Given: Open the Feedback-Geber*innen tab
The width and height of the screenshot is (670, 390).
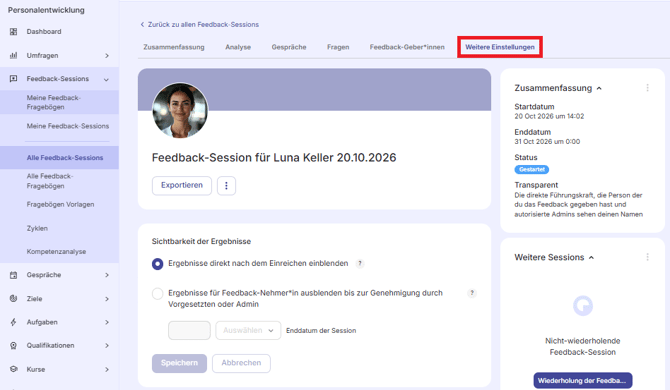Looking at the screenshot, I should 407,47.
